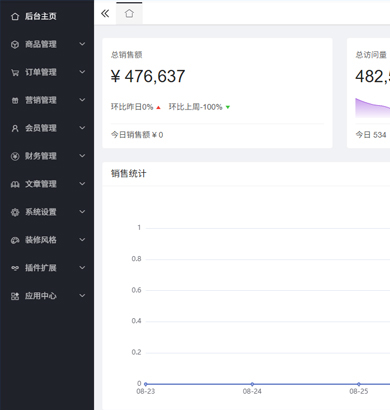
Task: Open the 应用中心 menu label
Action: click(x=41, y=296)
